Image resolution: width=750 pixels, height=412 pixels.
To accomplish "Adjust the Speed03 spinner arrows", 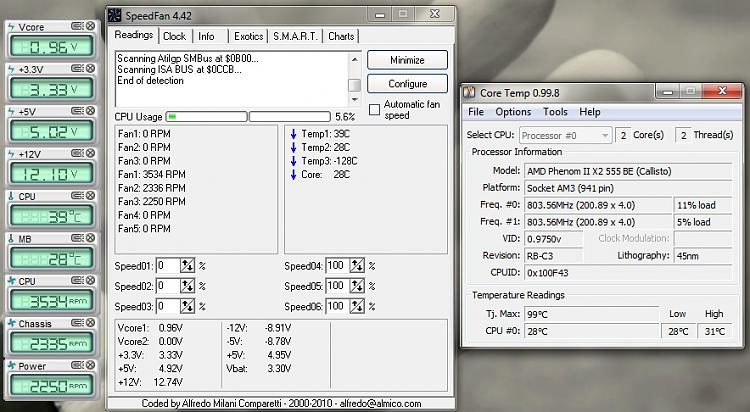I will click(187, 306).
